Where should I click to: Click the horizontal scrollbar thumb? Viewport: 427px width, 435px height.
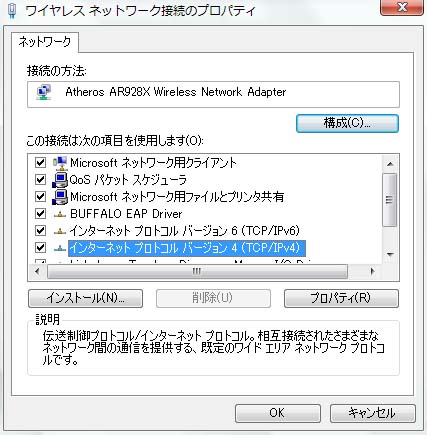pyautogui.click(x=197, y=271)
